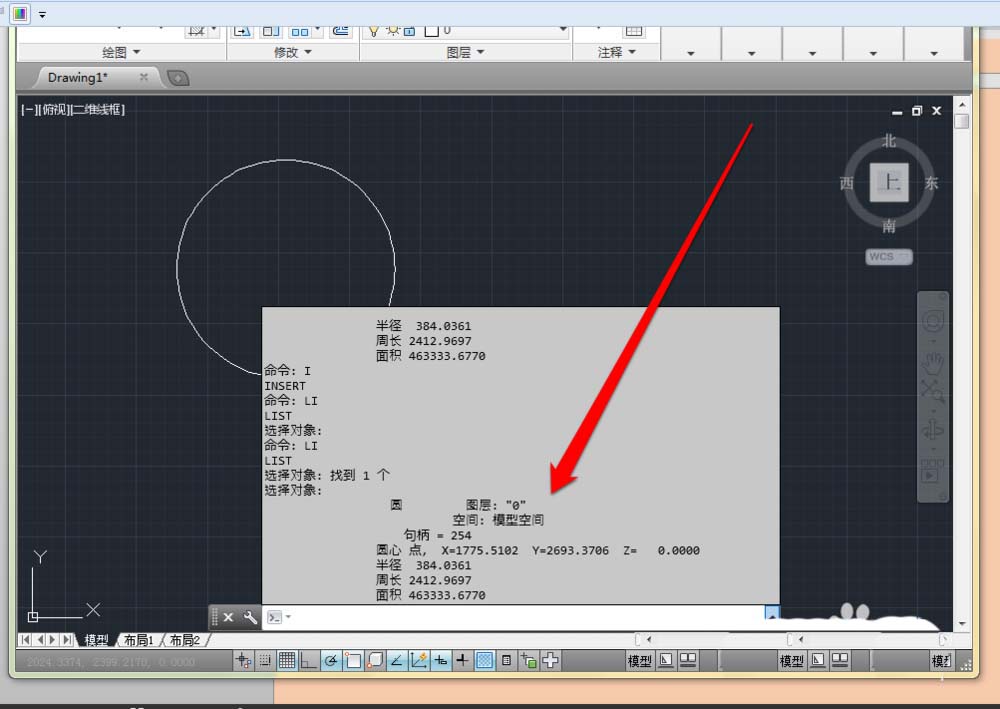Expand the 绘图 panel dropdown
This screenshot has height=709, width=1000.
(x=121, y=52)
